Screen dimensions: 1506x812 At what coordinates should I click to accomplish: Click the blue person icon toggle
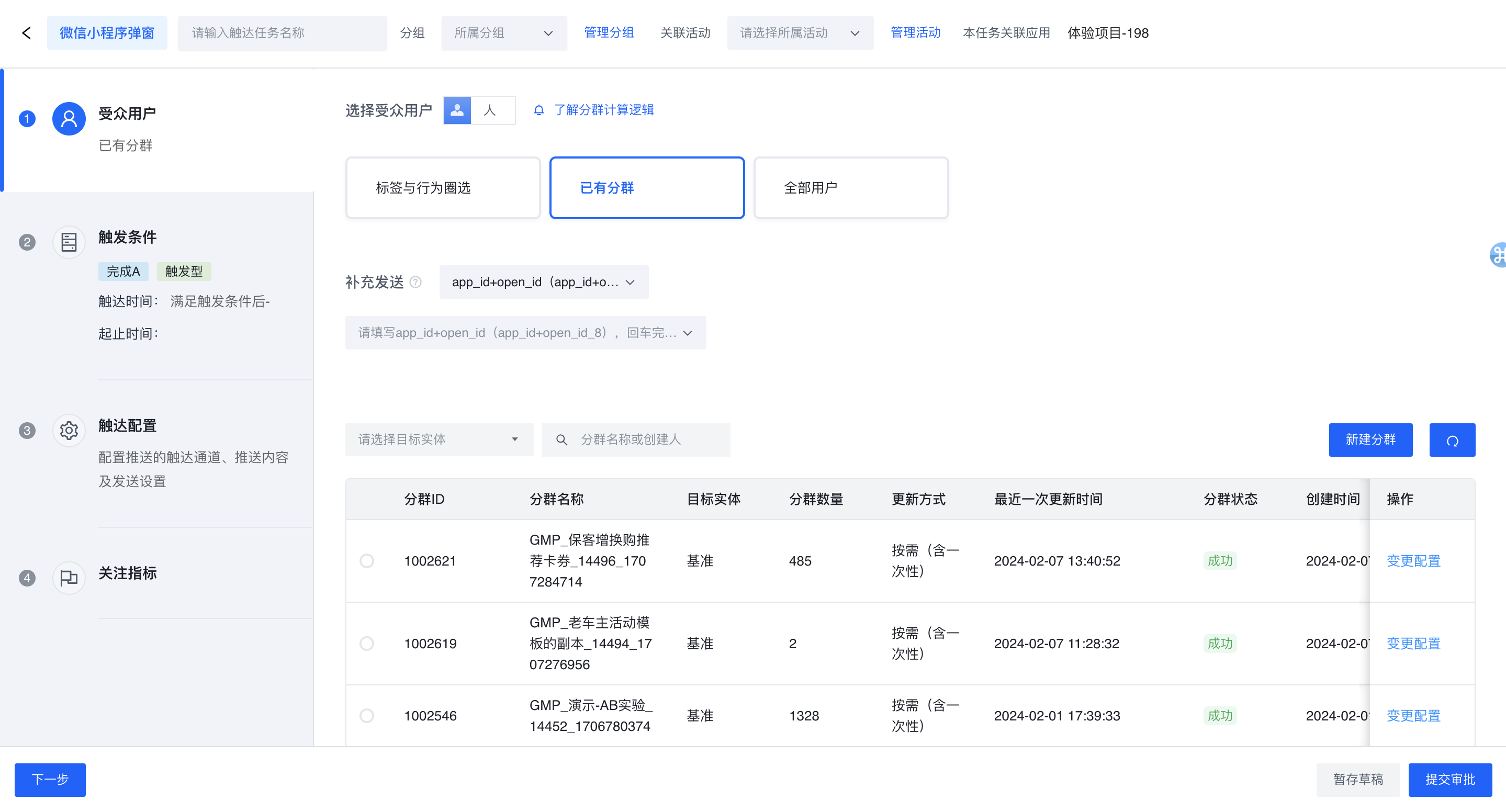click(457, 110)
